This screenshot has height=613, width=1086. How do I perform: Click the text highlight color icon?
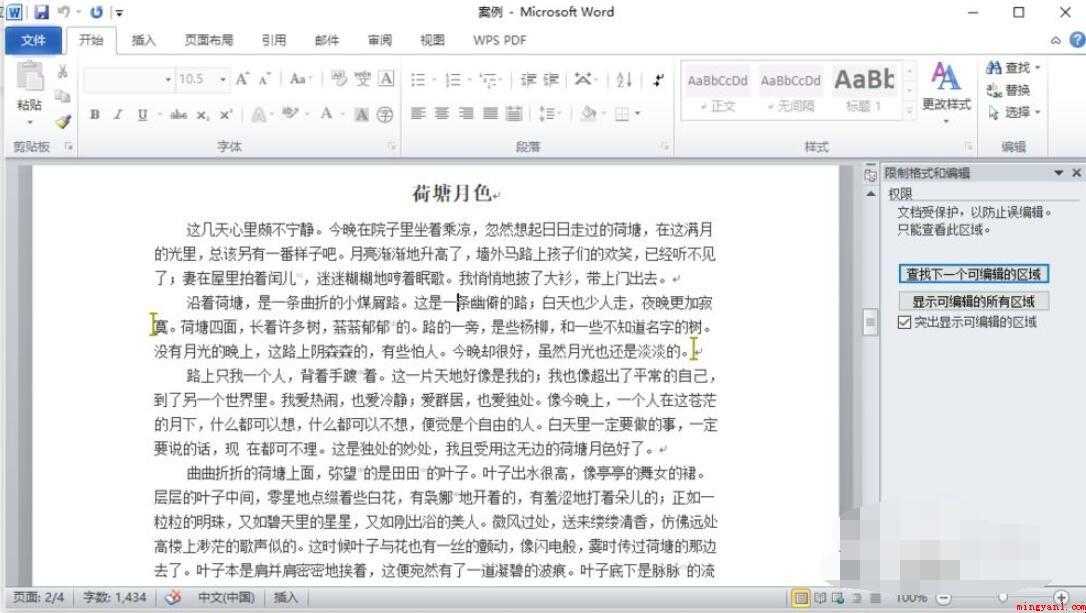click(291, 114)
